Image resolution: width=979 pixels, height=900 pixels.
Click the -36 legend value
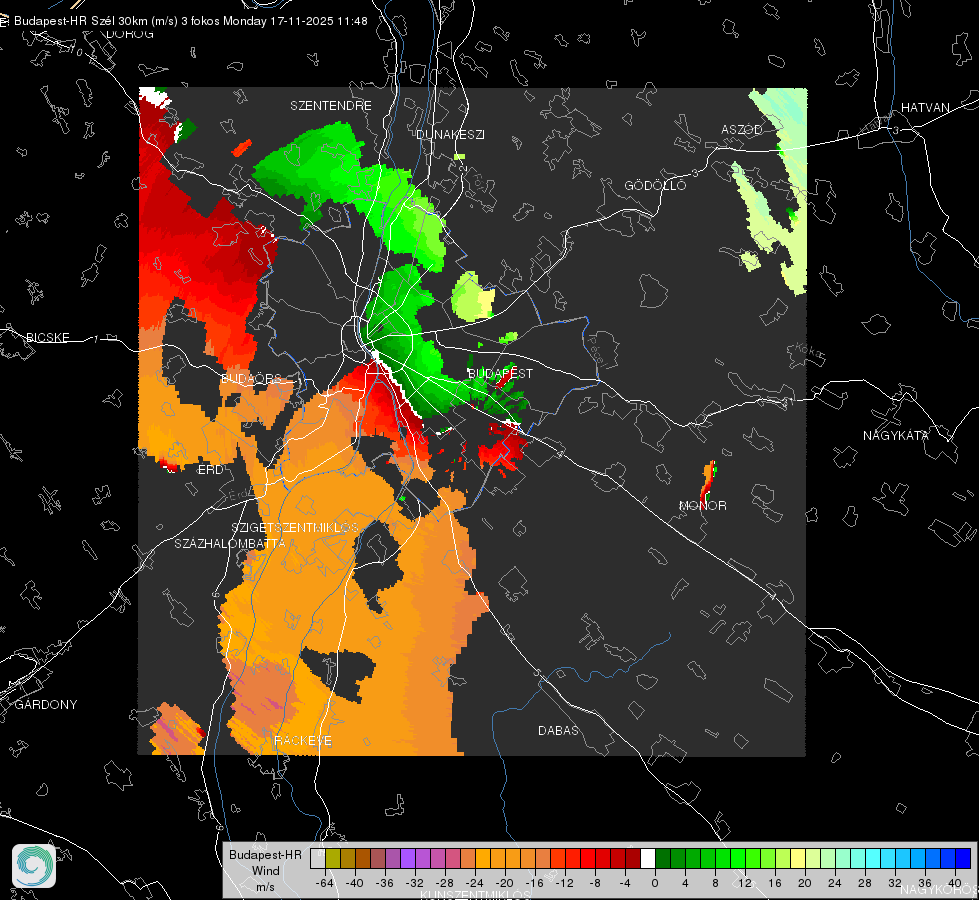click(385, 883)
